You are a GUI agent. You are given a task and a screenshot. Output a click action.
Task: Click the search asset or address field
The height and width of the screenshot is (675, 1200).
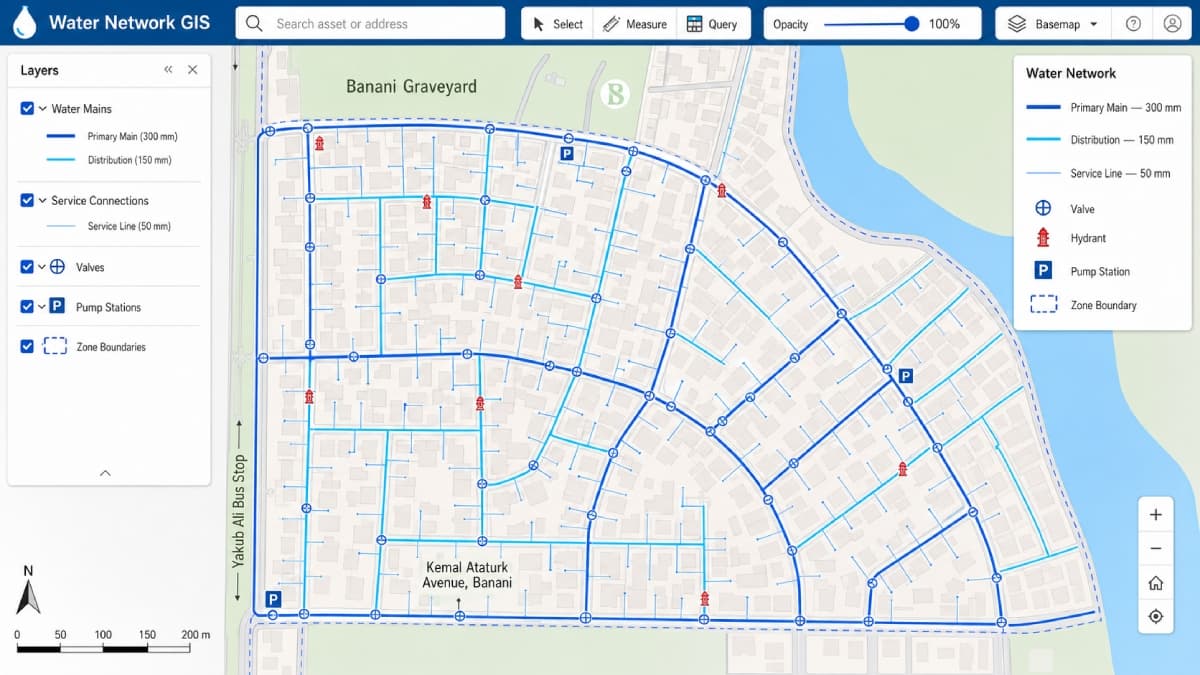point(370,23)
